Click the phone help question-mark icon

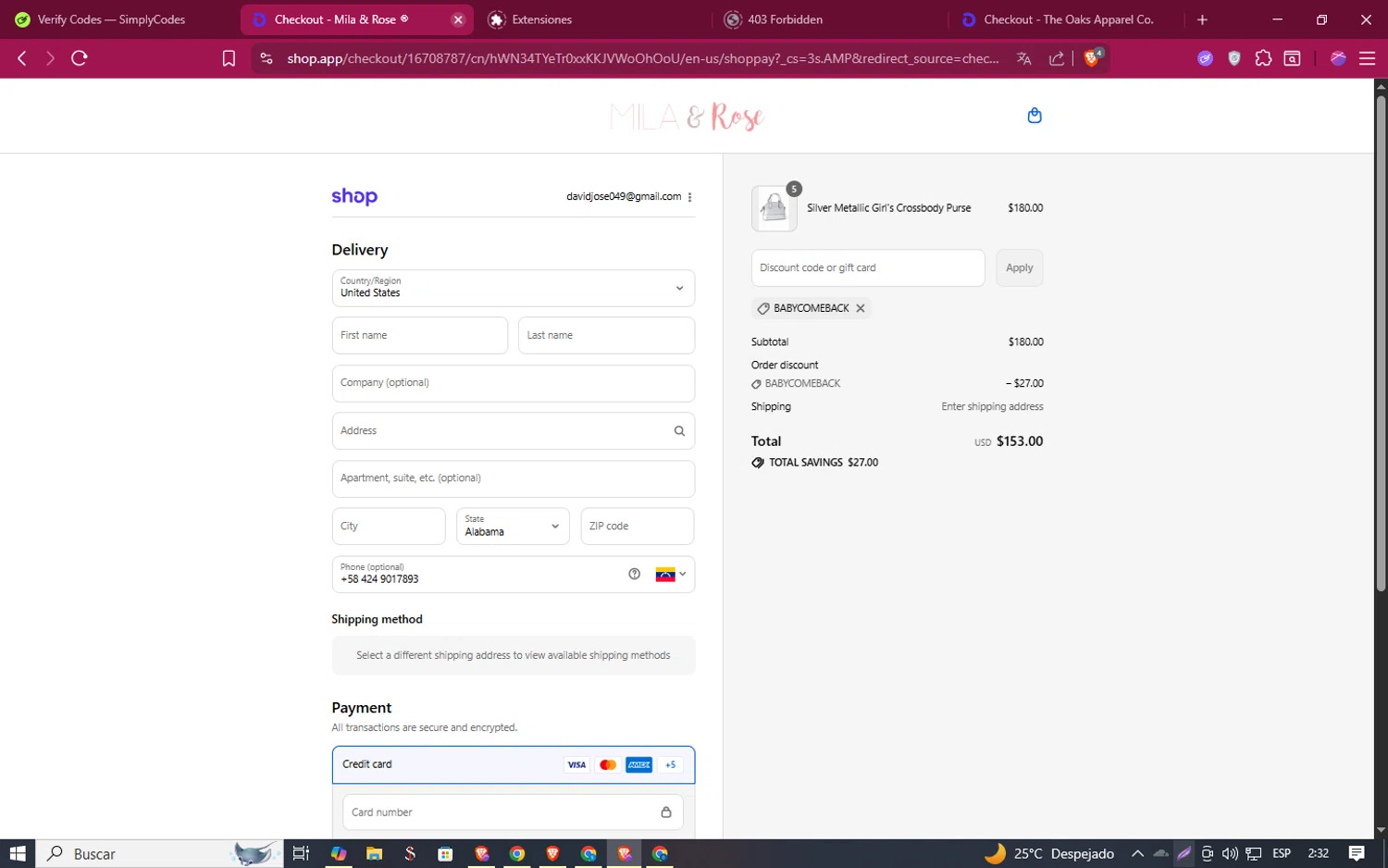tap(634, 574)
